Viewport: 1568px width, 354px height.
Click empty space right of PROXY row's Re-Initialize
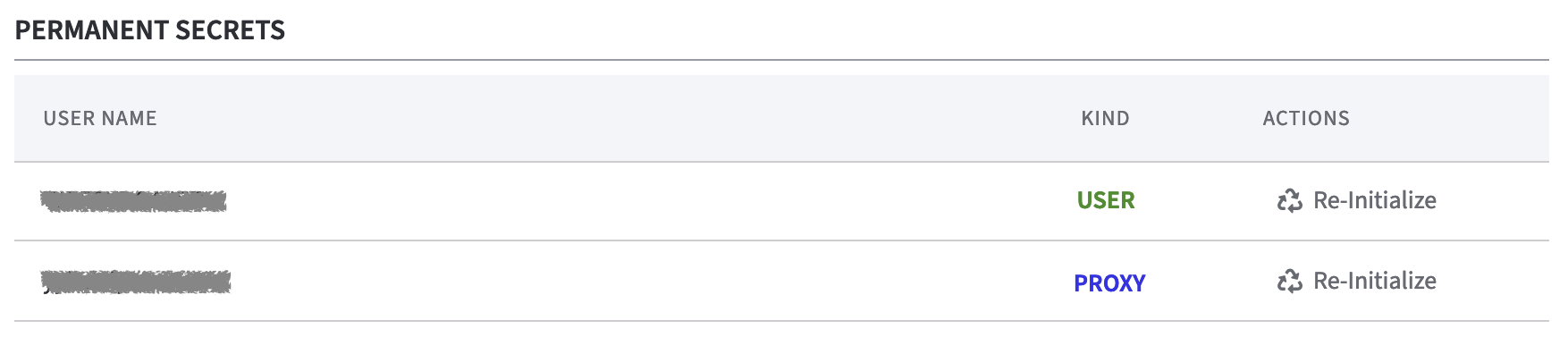1493,282
